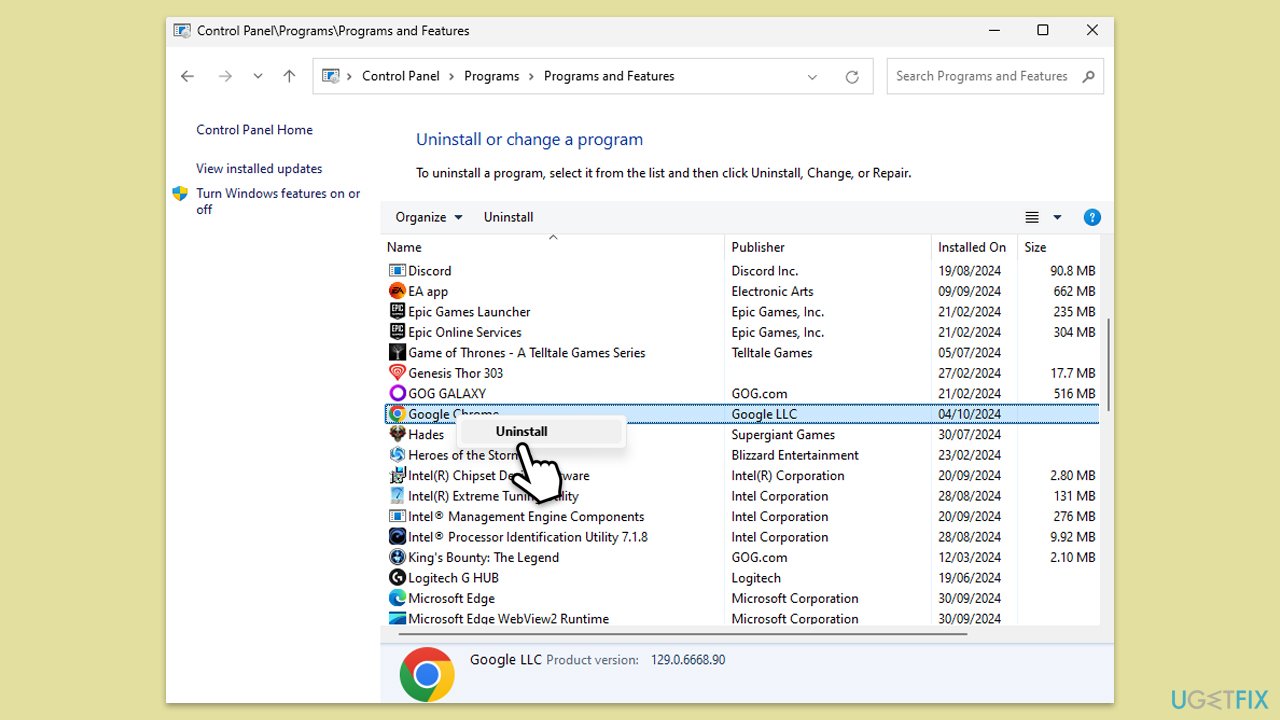Open the Organize dropdown menu

click(x=429, y=217)
